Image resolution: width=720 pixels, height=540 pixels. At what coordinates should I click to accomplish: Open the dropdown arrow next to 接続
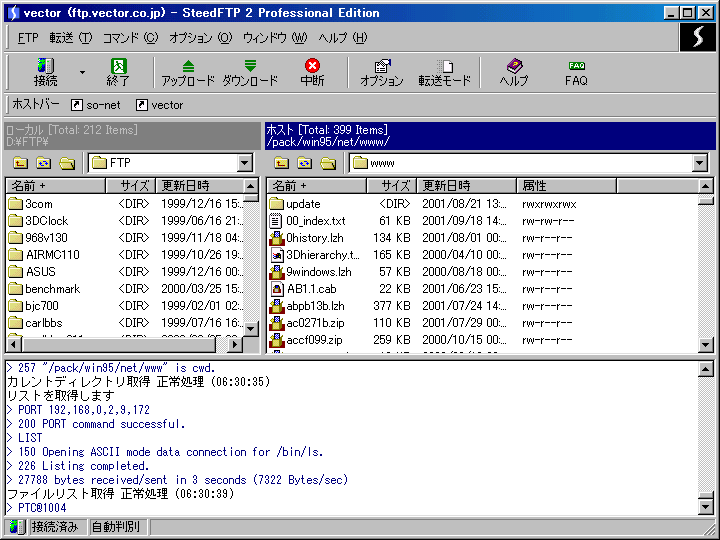tap(82, 73)
